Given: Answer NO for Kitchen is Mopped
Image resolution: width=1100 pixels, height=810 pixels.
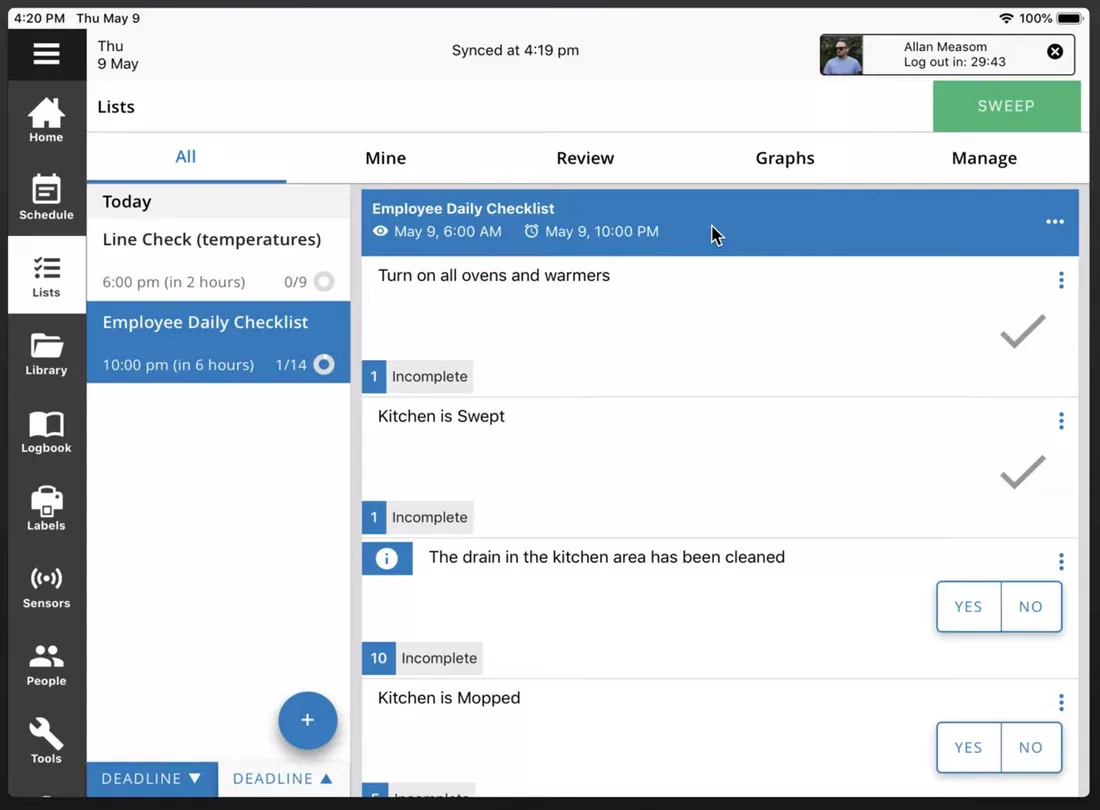Looking at the screenshot, I should (x=1031, y=748).
